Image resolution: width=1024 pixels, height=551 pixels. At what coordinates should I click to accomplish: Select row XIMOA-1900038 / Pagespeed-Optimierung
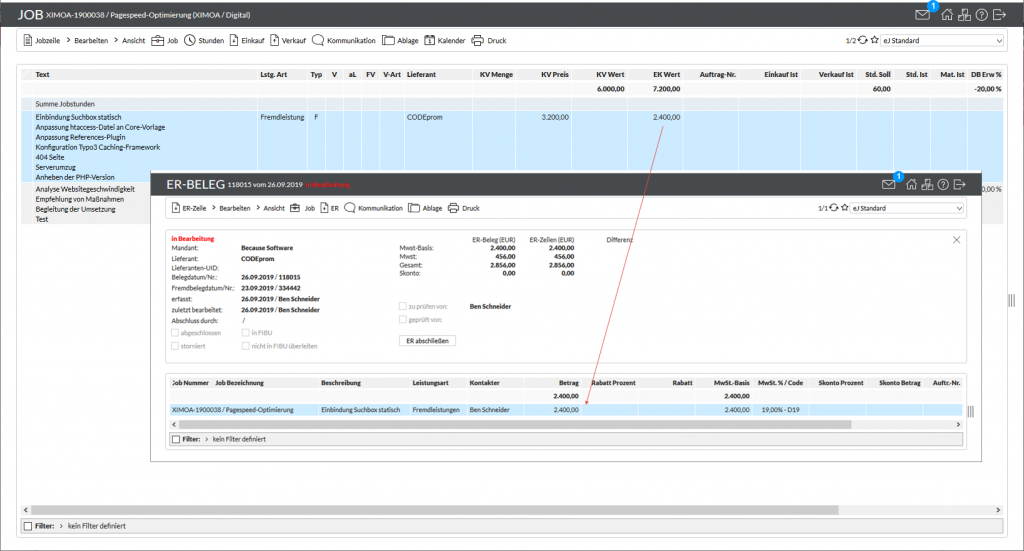[565, 410]
